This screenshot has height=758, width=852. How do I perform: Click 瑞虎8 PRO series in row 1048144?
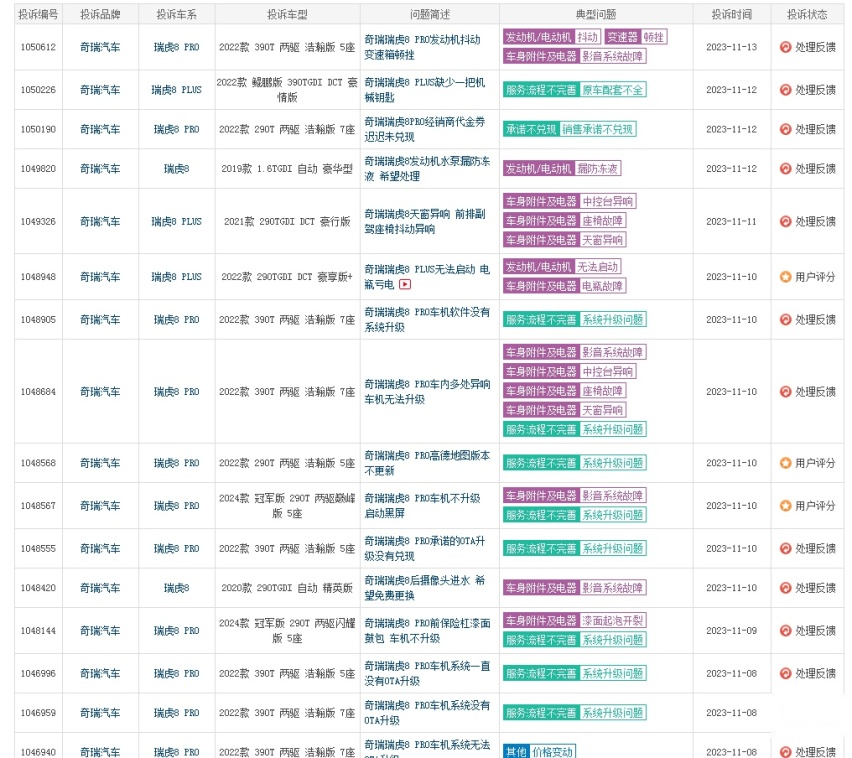point(176,630)
